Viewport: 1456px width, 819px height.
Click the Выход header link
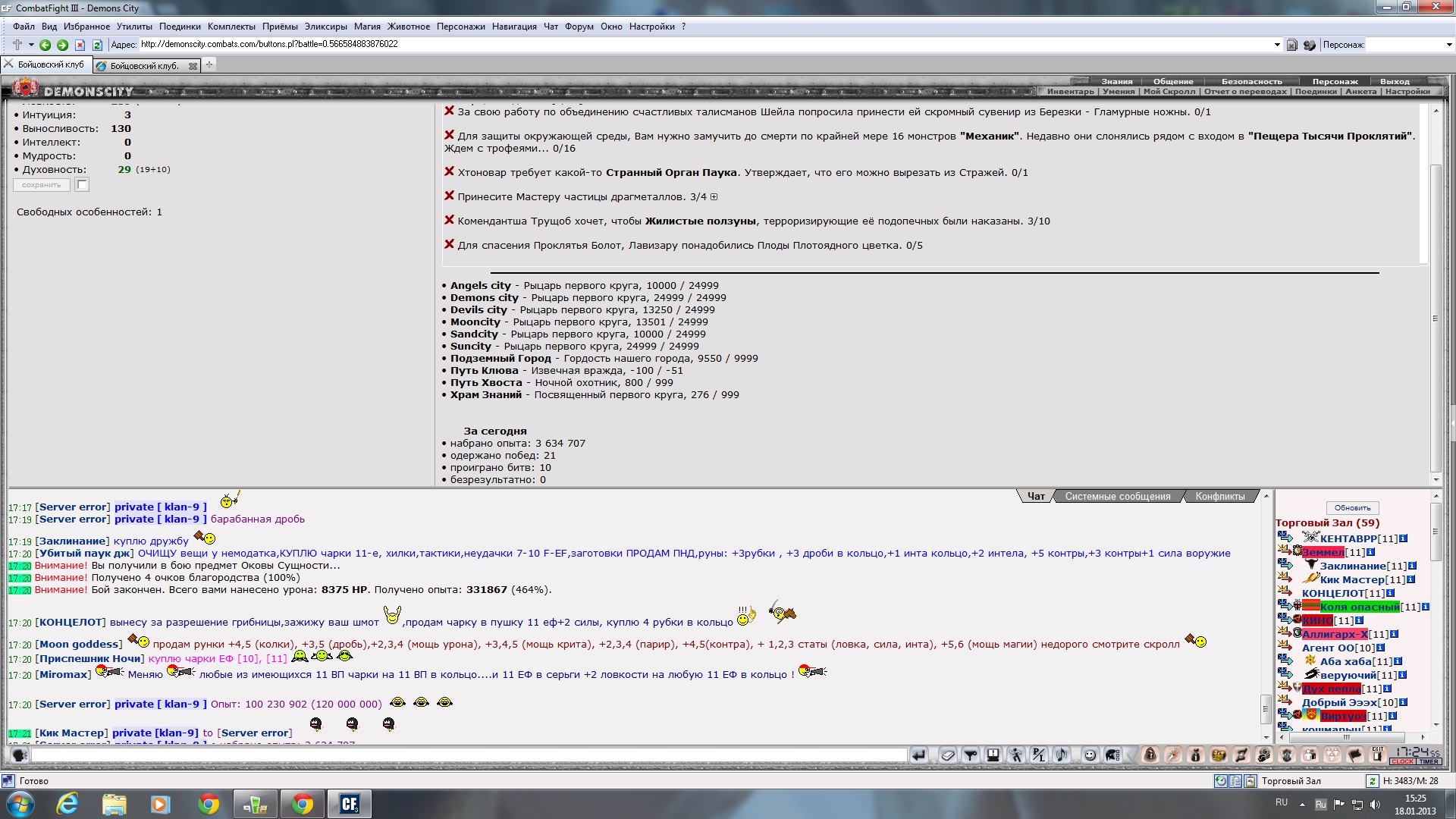pos(1395,81)
